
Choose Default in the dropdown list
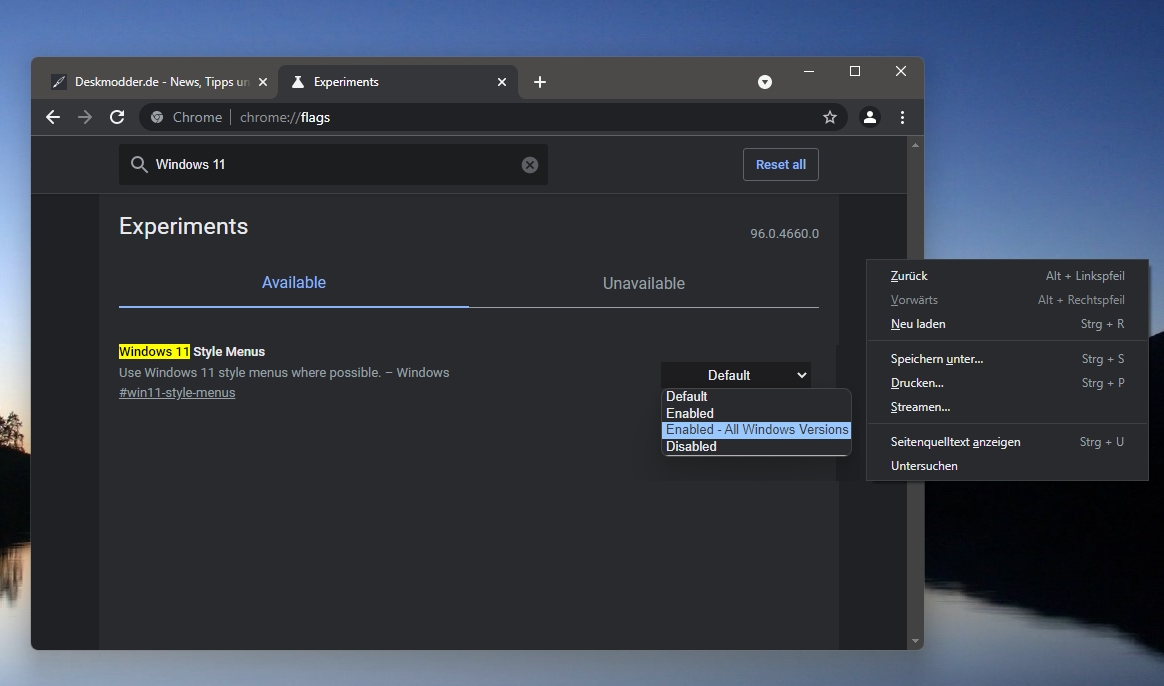click(756, 396)
